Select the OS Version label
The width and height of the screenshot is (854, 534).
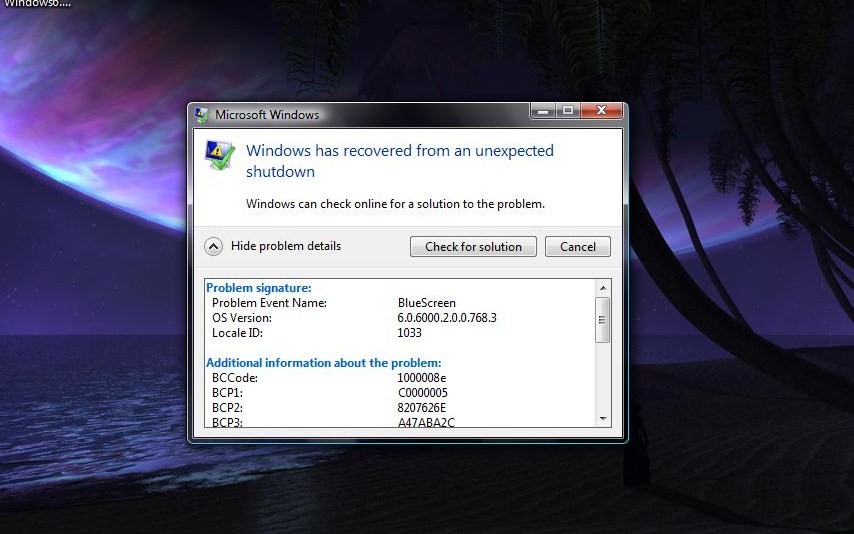point(242,318)
